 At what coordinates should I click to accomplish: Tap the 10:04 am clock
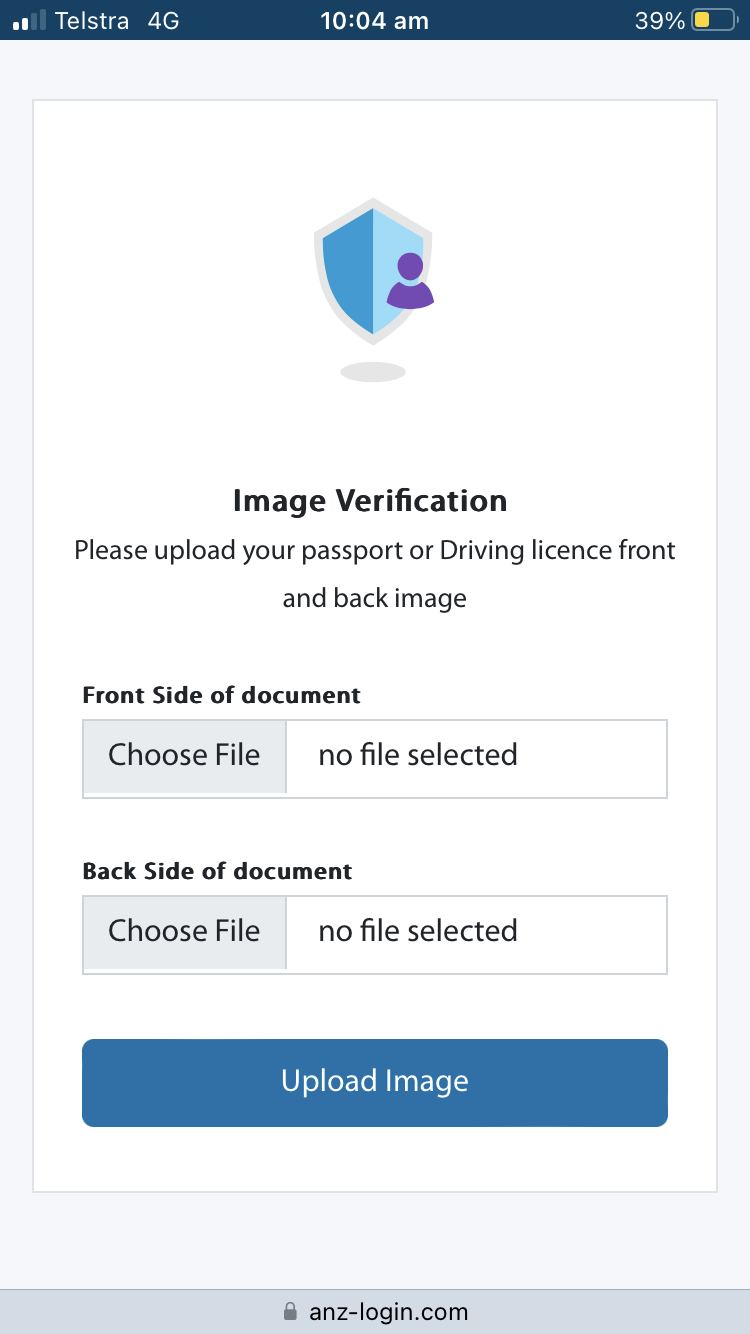click(374, 20)
